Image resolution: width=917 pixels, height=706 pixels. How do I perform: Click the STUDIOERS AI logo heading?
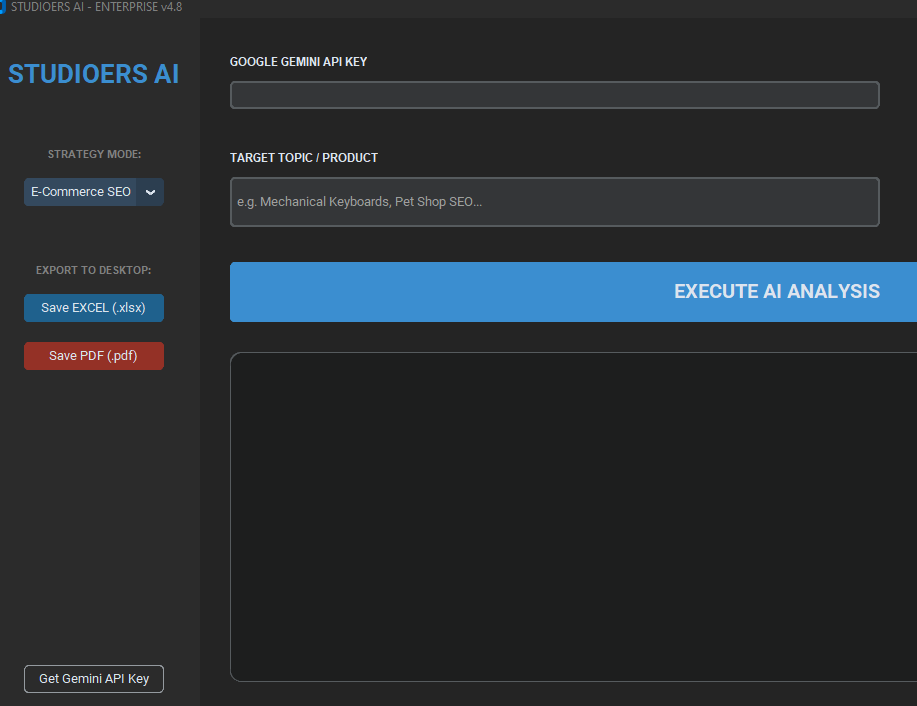(x=94, y=74)
